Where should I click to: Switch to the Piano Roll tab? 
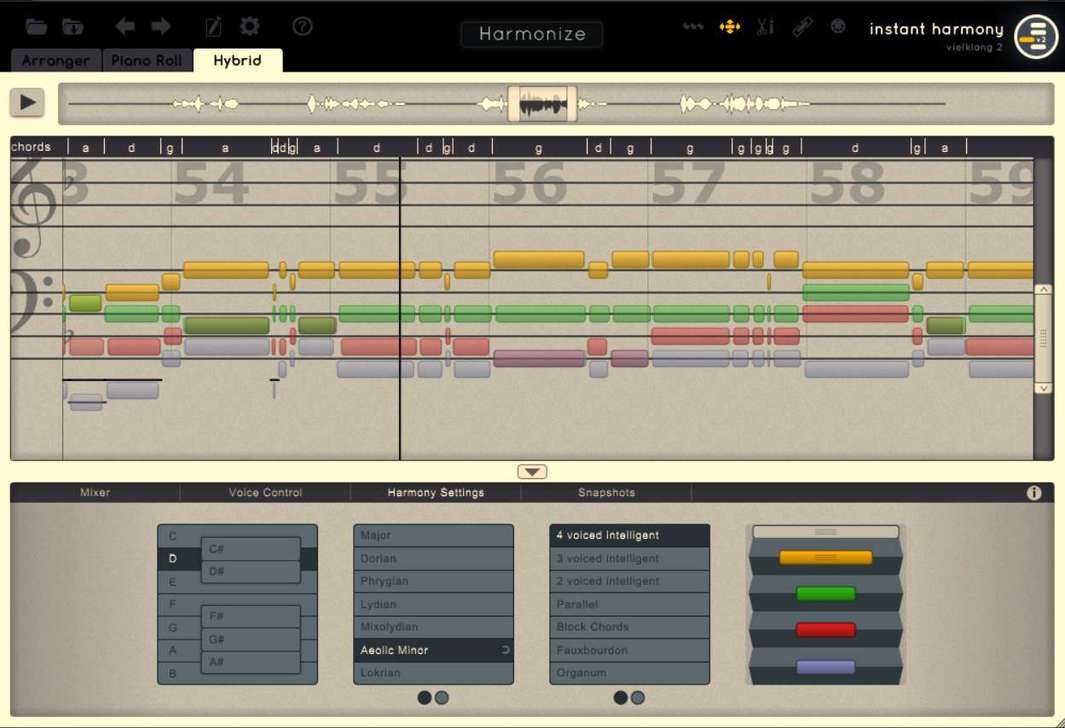click(x=147, y=60)
